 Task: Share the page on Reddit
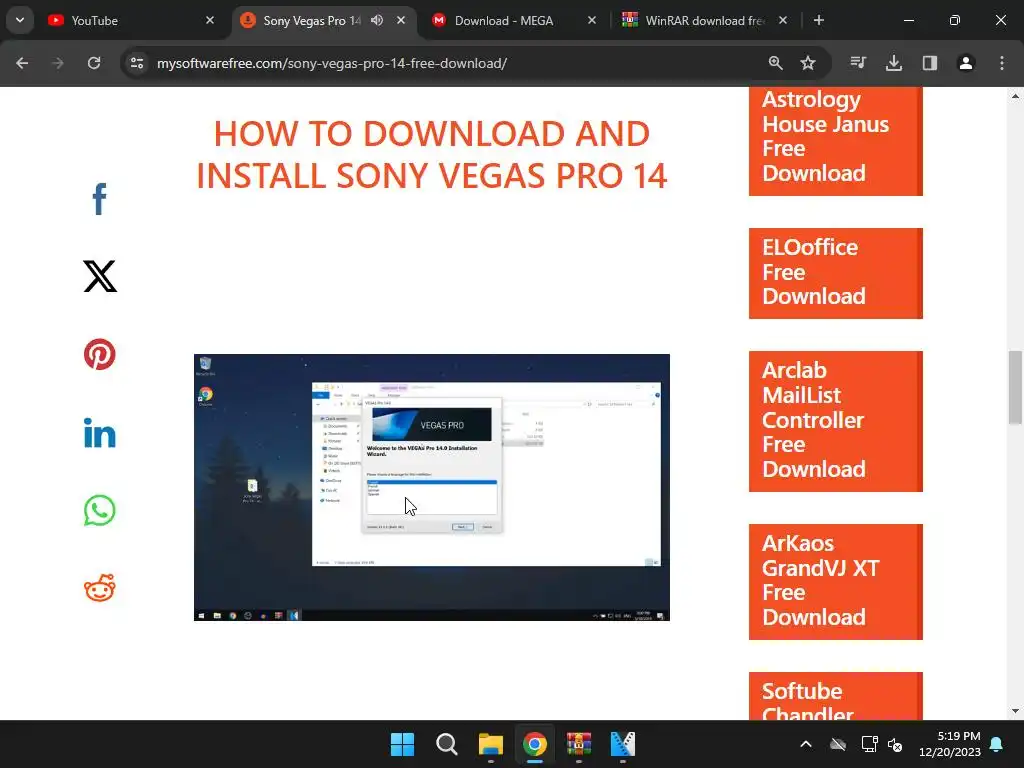[99, 588]
